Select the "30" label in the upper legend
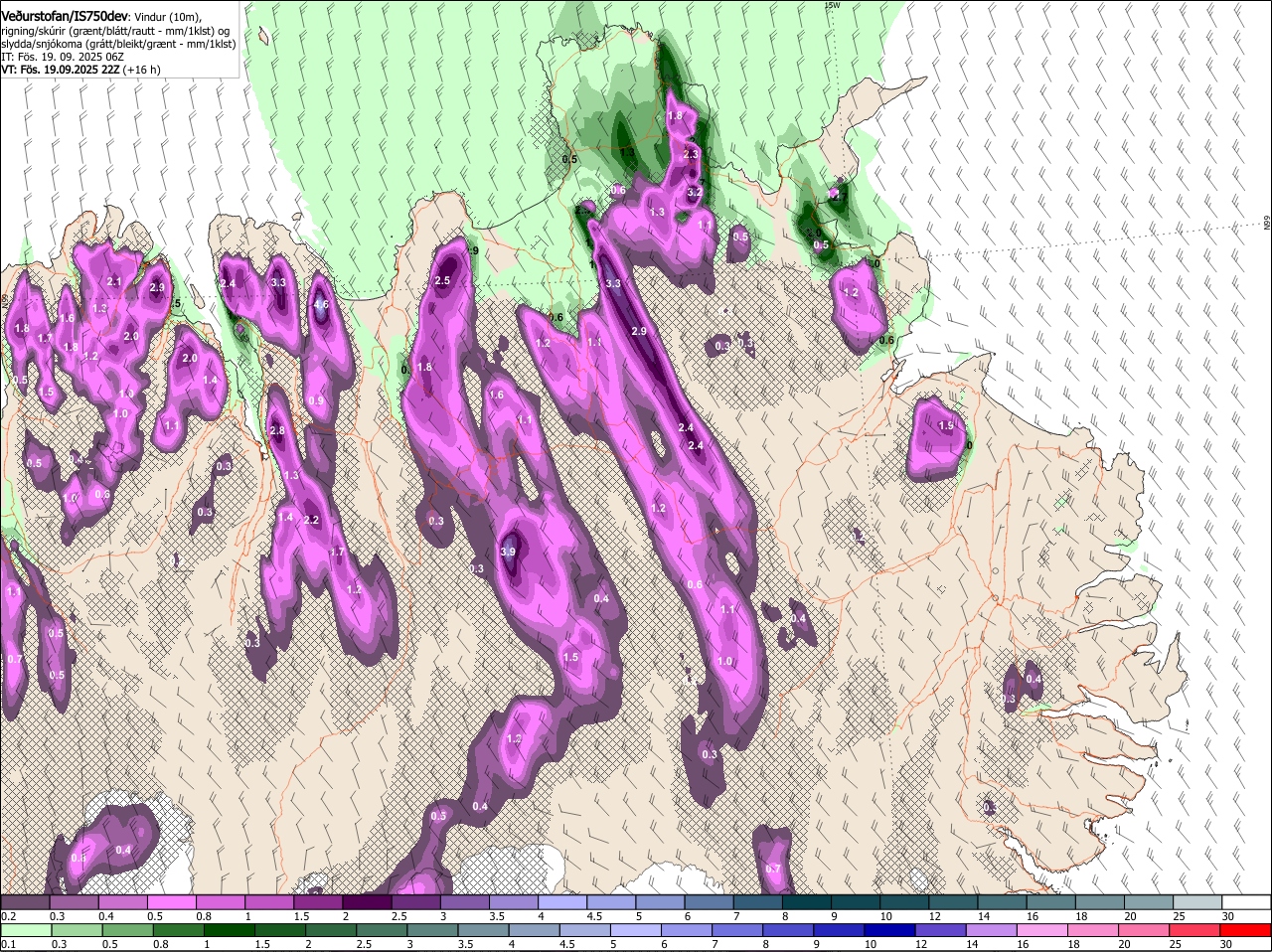 1228,916
